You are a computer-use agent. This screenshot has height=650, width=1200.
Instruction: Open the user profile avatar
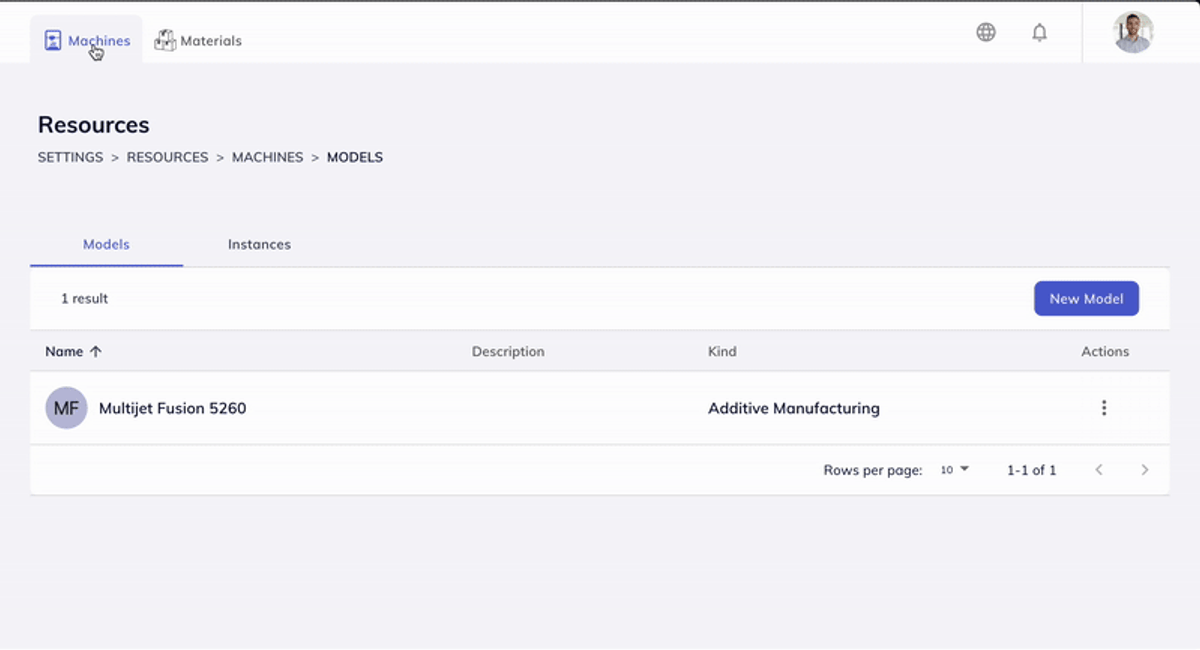coord(1133,32)
